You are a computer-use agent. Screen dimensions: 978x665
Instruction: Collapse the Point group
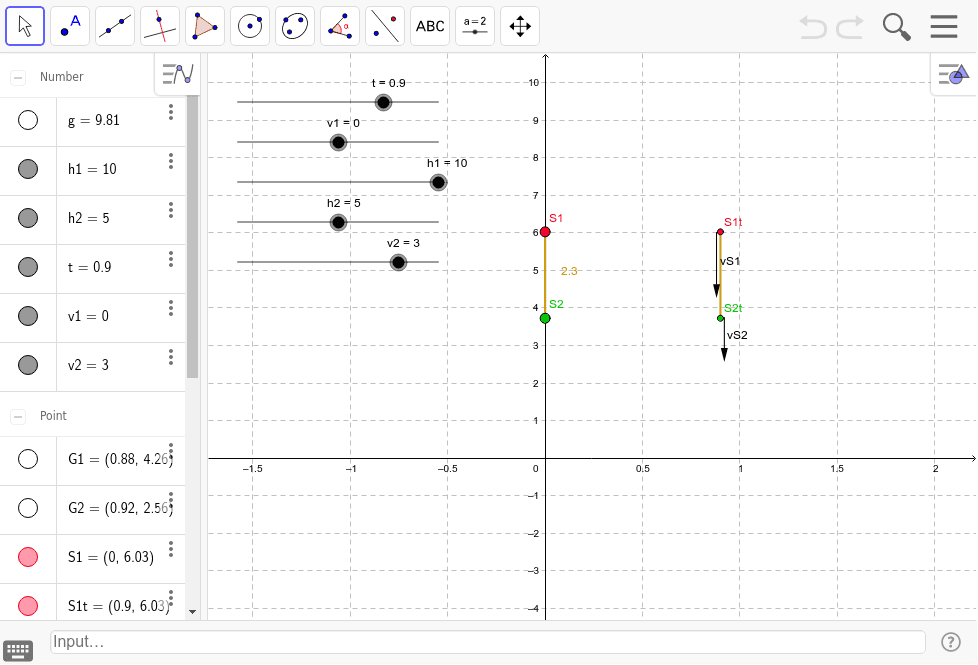pos(18,416)
